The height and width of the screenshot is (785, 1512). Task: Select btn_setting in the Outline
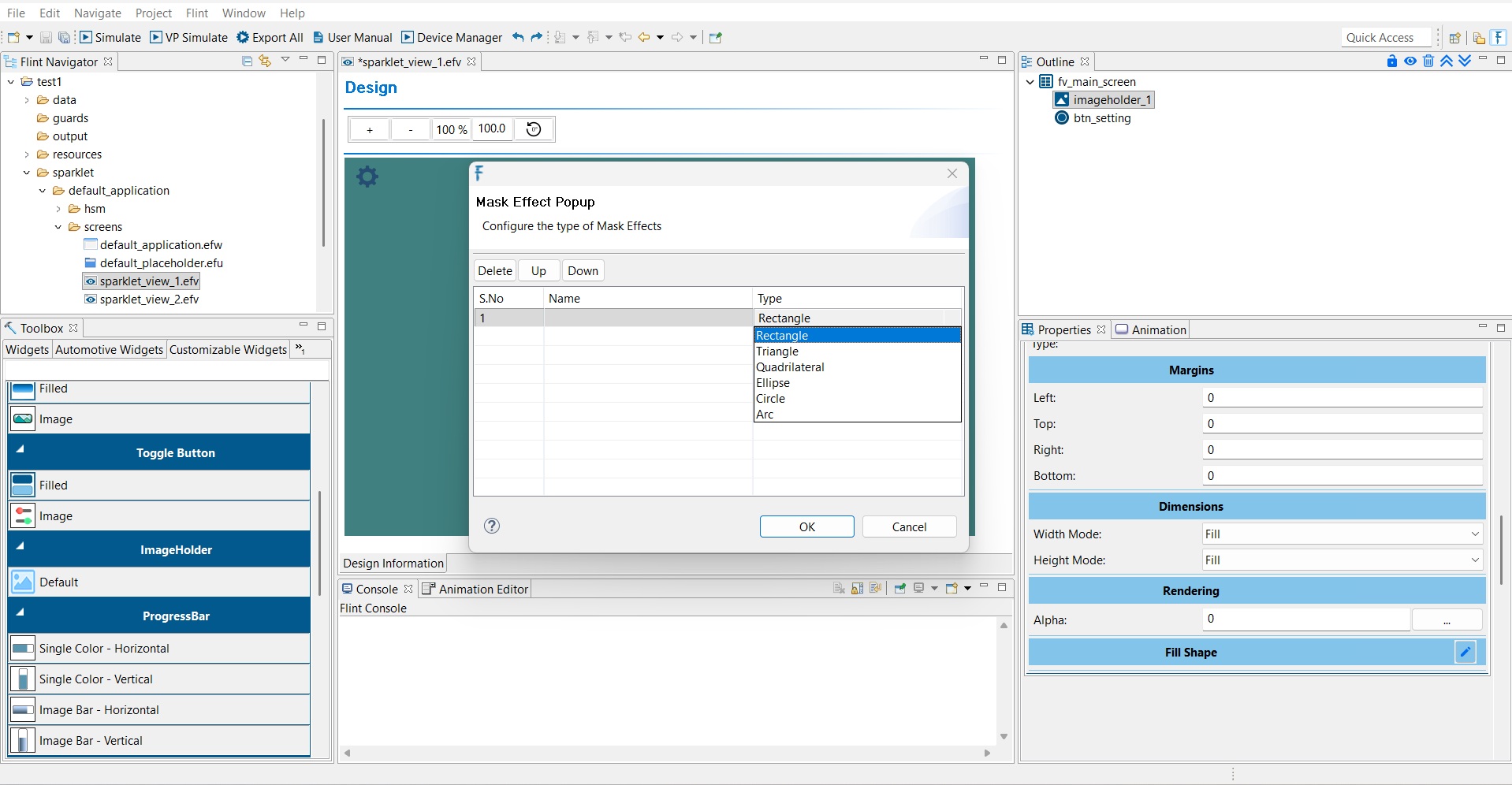(1102, 118)
